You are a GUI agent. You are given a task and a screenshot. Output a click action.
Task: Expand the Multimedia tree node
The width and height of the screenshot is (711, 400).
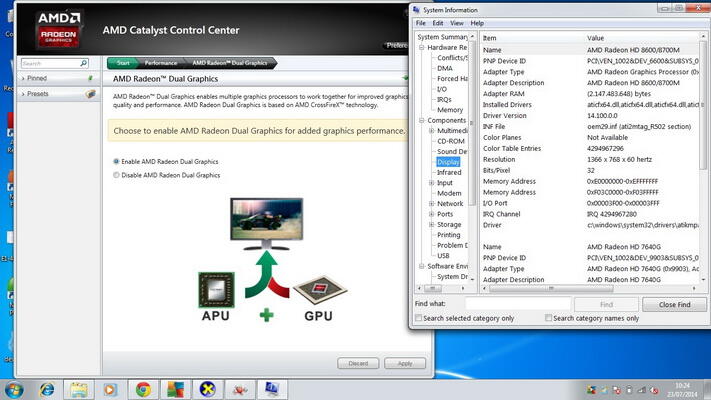pos(432,131)
